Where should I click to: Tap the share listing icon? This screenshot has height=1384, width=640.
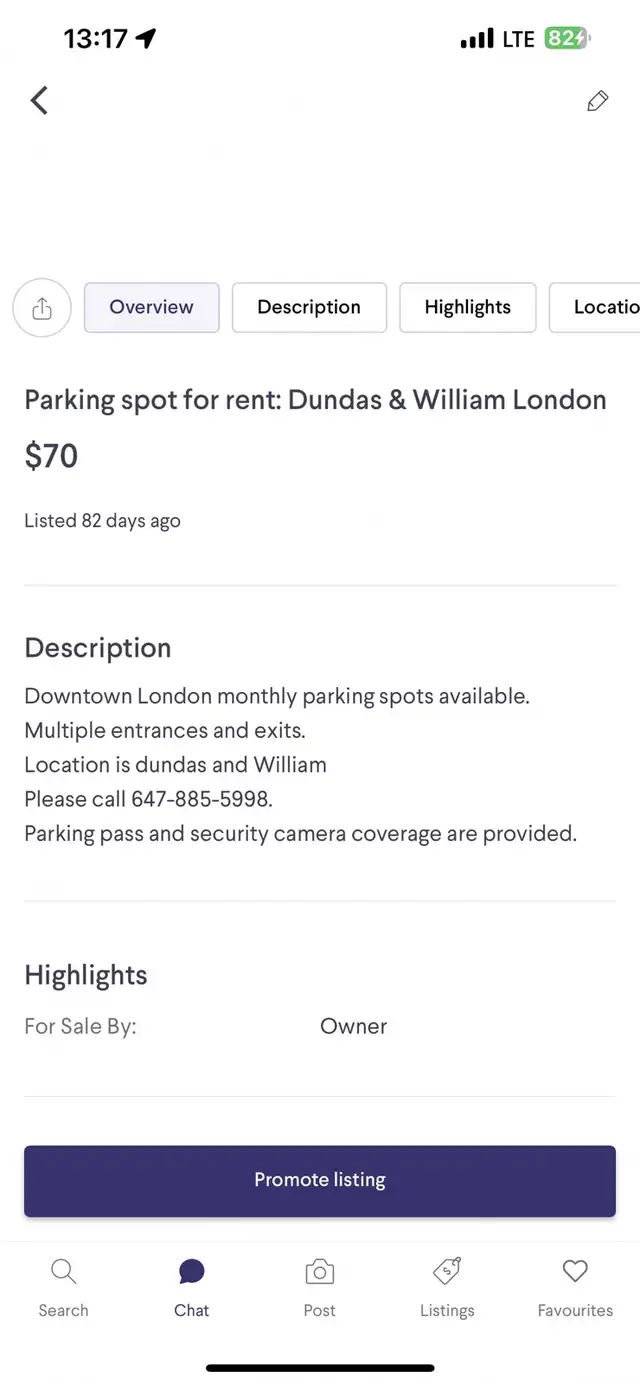click(42, 308)
